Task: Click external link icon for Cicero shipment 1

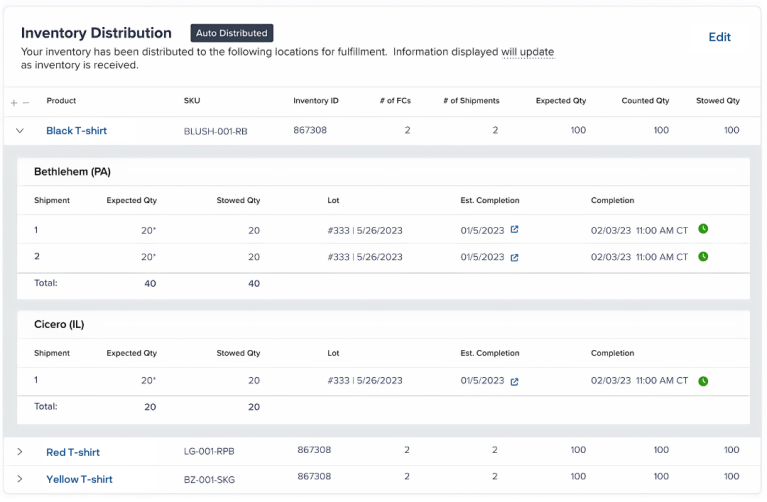Action: [x=515, y=381]
